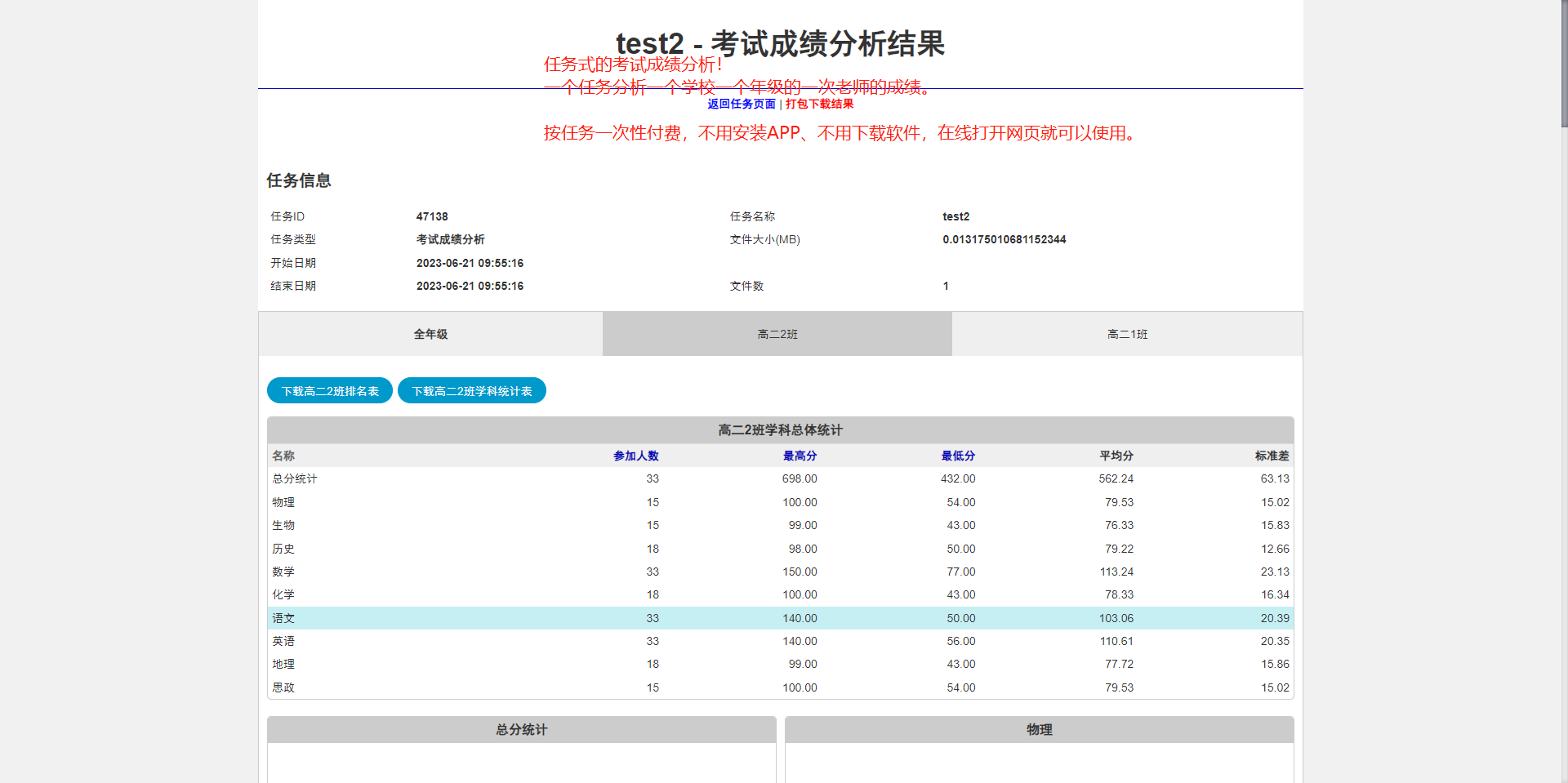Image resolution: width=1568 pixels, height=783 pixels.
Task: Click task ID value 47138
Action: pyautogui.click(x=432, y=216)
